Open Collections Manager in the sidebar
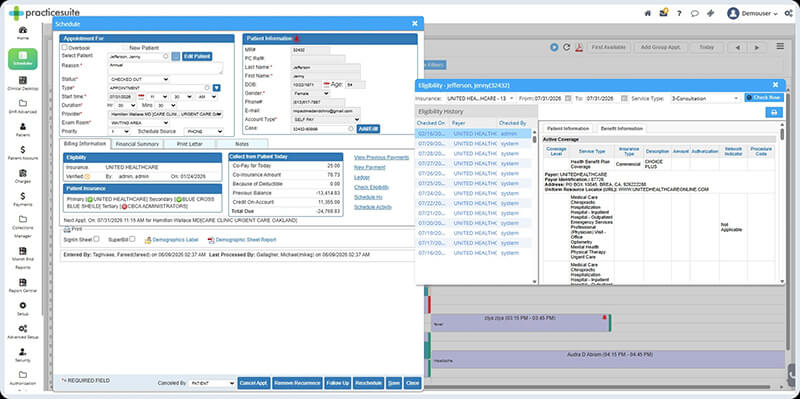 click(x=22, y=227)
